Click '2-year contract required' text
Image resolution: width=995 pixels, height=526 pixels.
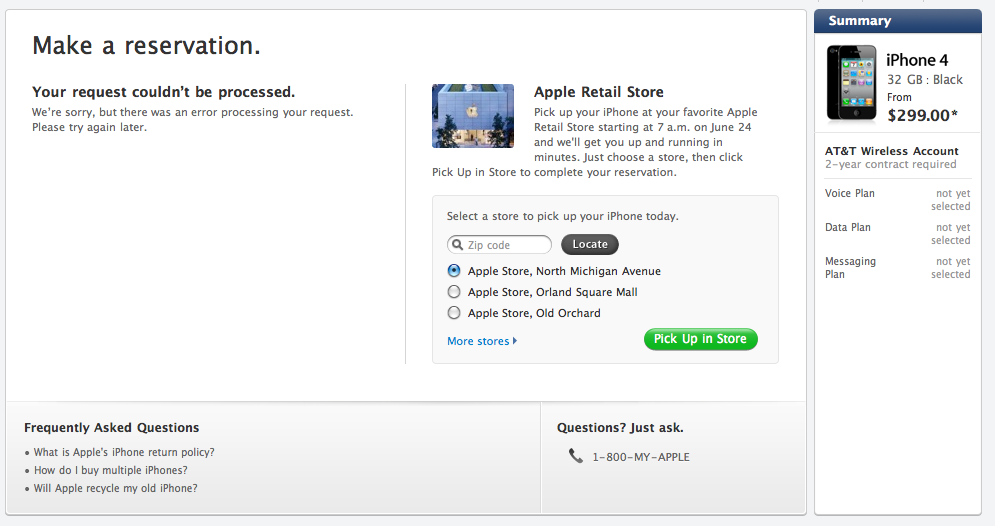click(x=890, y=164)
